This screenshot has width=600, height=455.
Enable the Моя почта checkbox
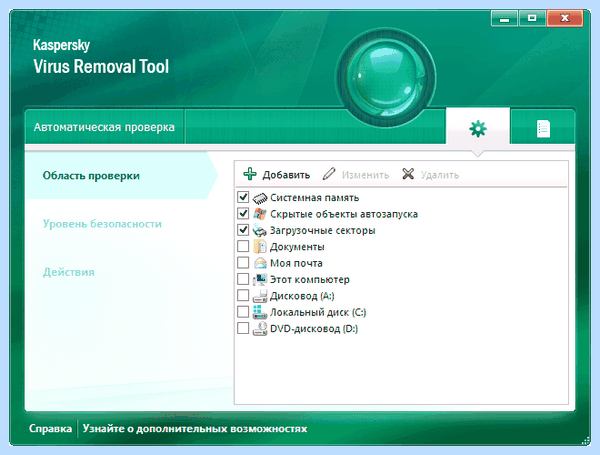click(x=243, y=263)
